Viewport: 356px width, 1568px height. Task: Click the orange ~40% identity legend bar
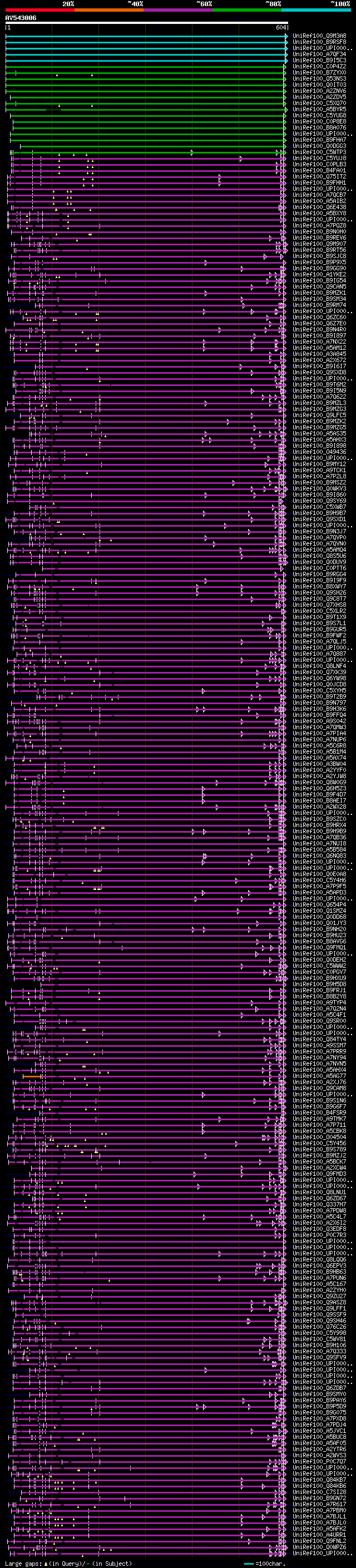pyautogui.click(x=109, y=10)
